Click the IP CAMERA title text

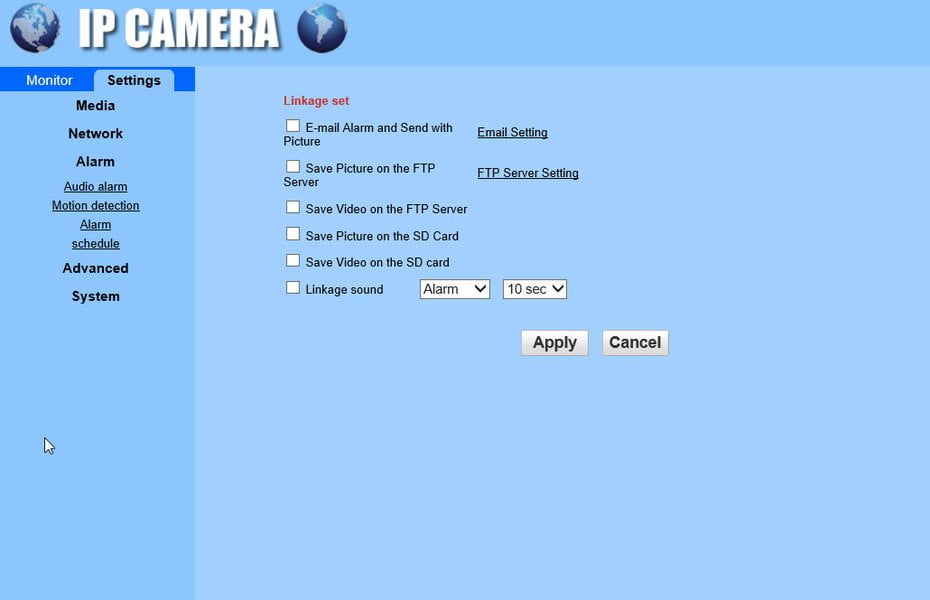point(179,28)
